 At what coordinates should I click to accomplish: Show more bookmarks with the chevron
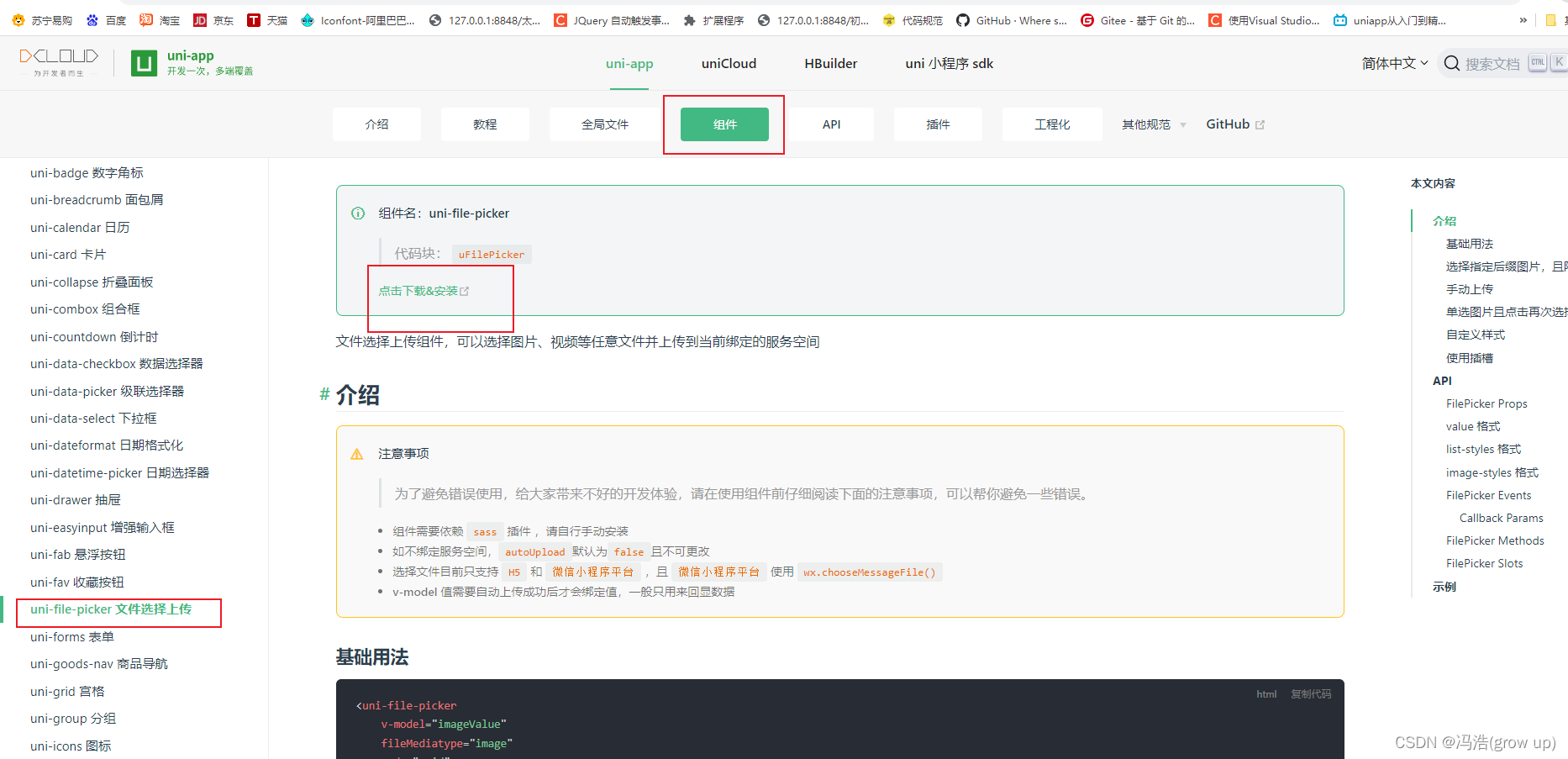[1523, 20]
